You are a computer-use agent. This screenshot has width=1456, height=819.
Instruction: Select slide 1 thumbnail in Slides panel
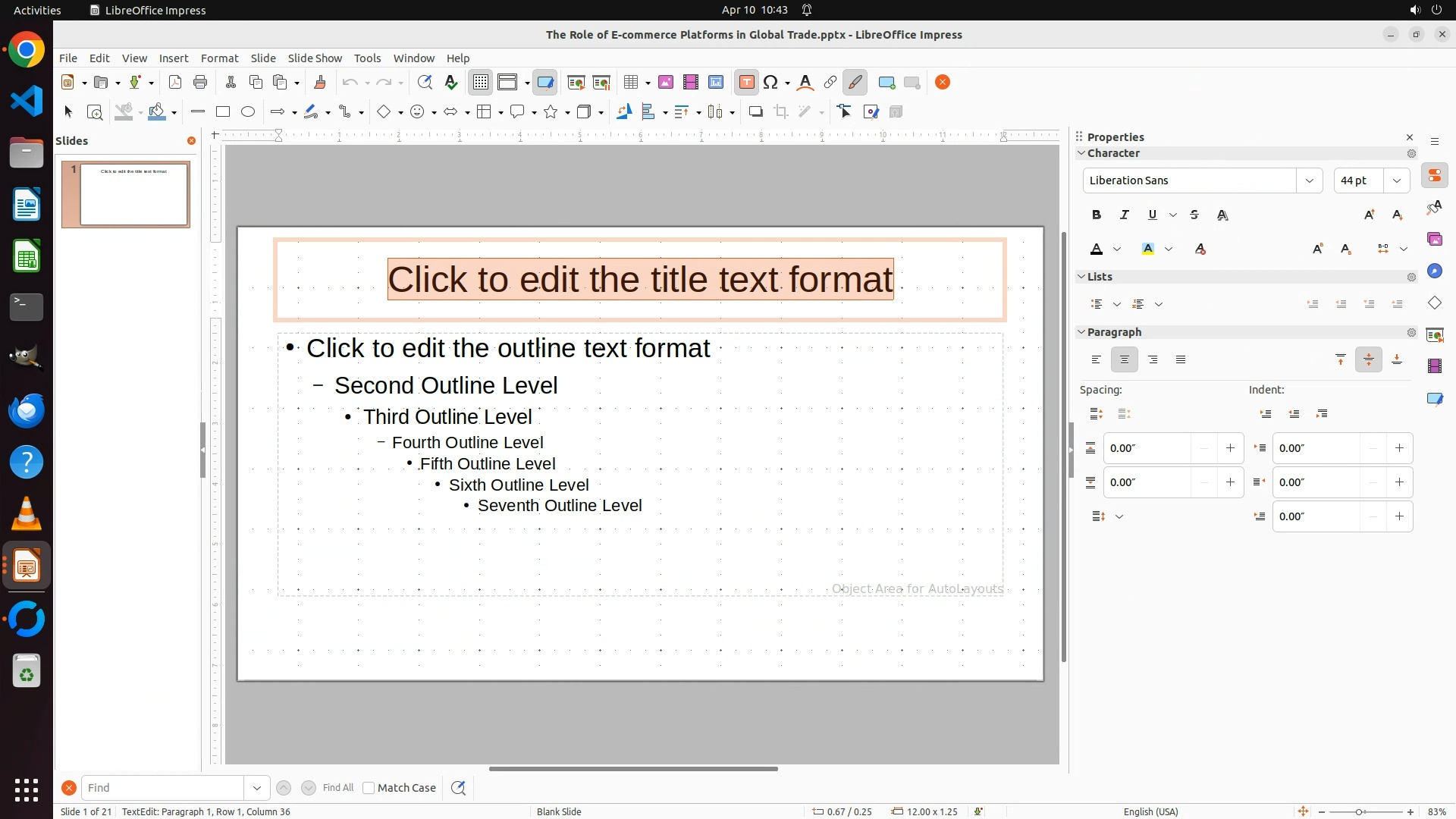coord(133,195)
